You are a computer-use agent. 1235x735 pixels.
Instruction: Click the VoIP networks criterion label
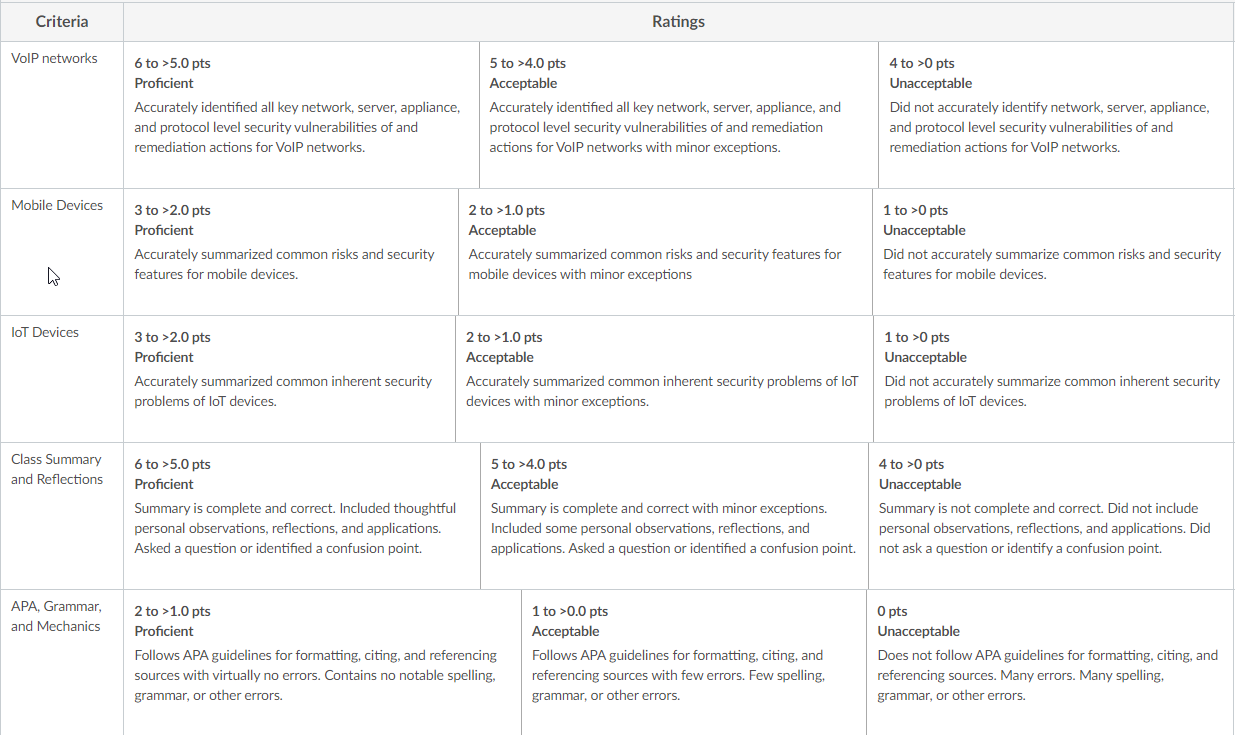click(x=55, y=58)
